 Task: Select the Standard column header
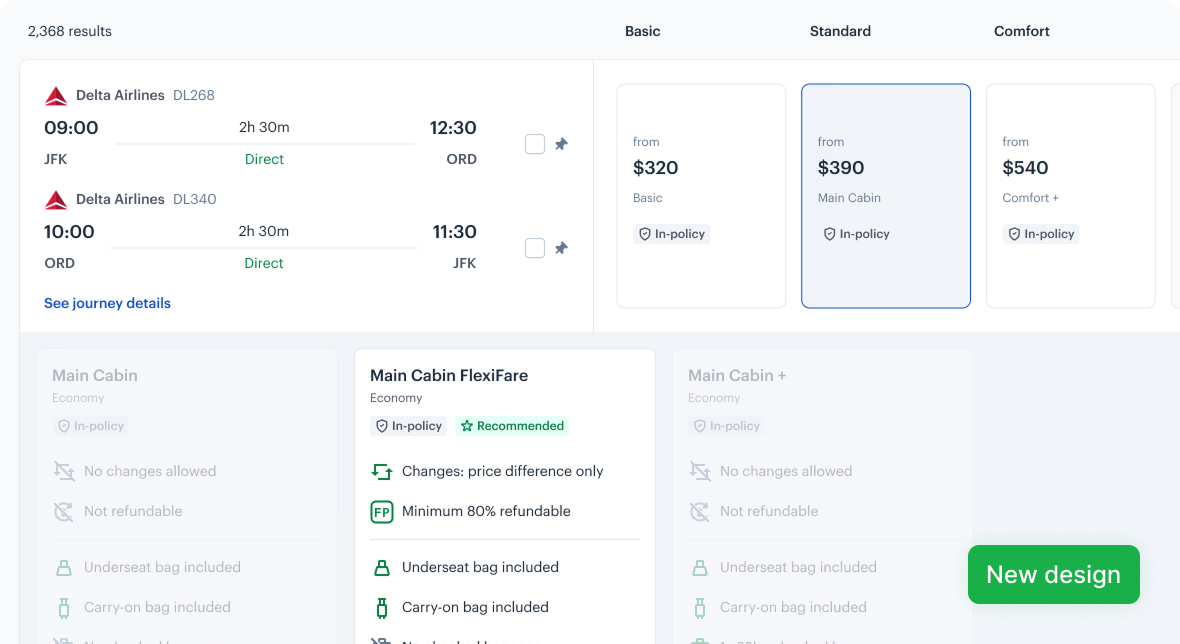click(x=840, y=31)
